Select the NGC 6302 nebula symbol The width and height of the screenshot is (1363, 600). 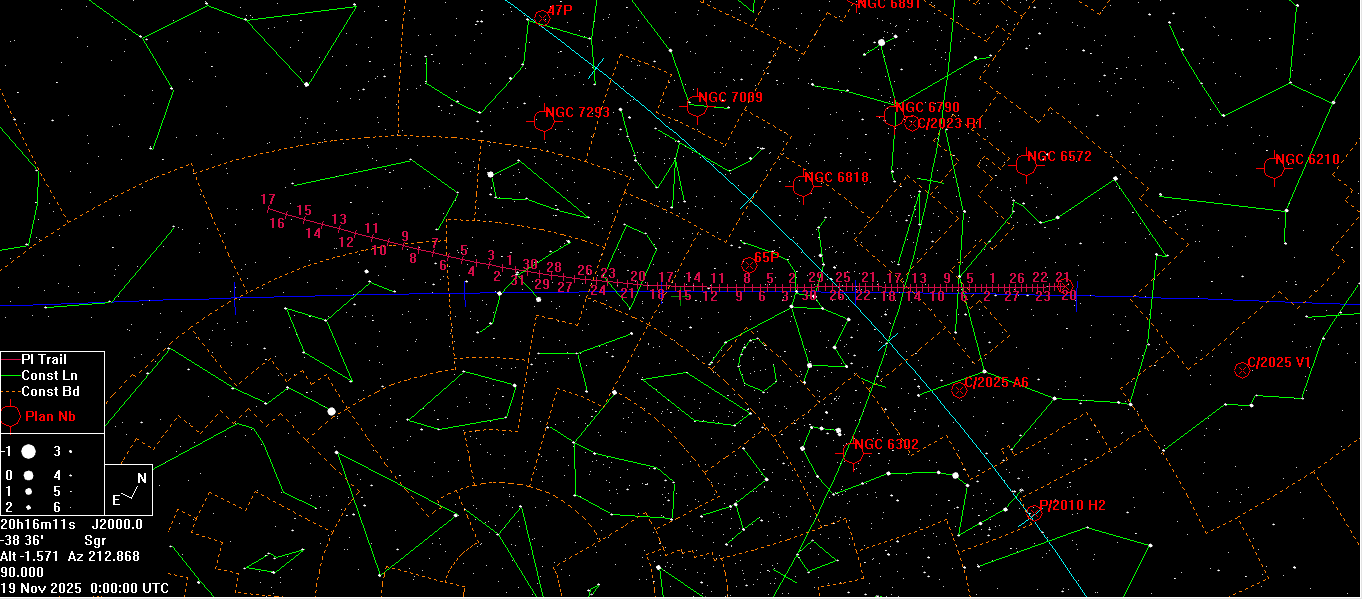852,452
